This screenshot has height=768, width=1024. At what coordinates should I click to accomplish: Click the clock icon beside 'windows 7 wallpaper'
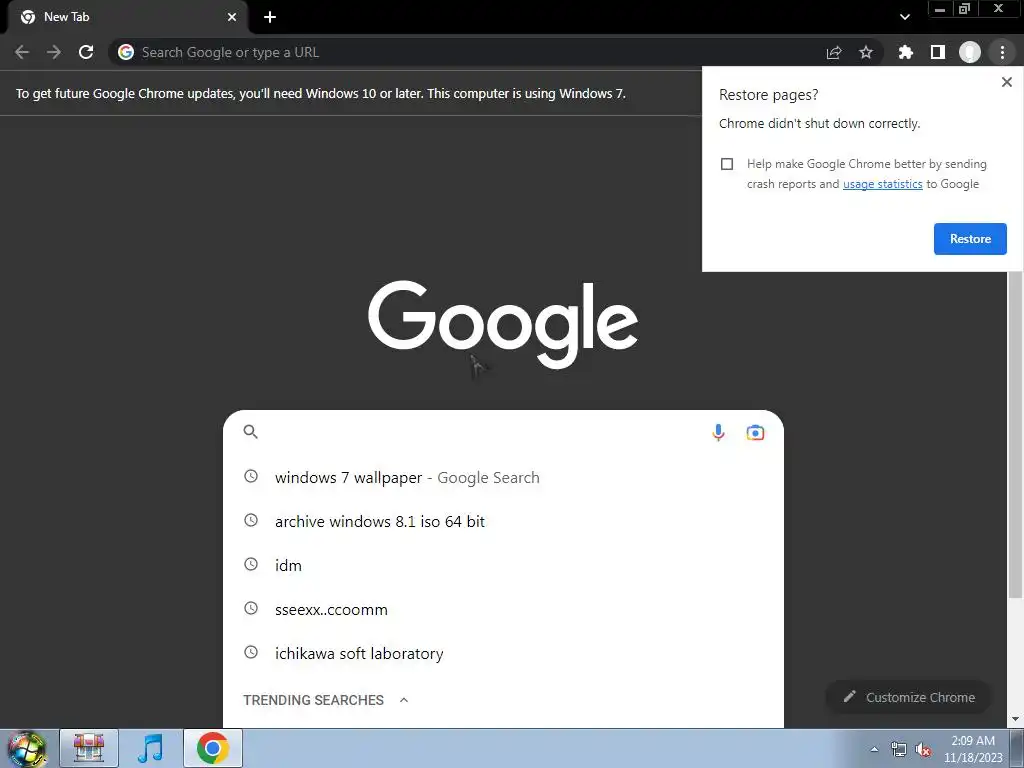tap(251, 476)
